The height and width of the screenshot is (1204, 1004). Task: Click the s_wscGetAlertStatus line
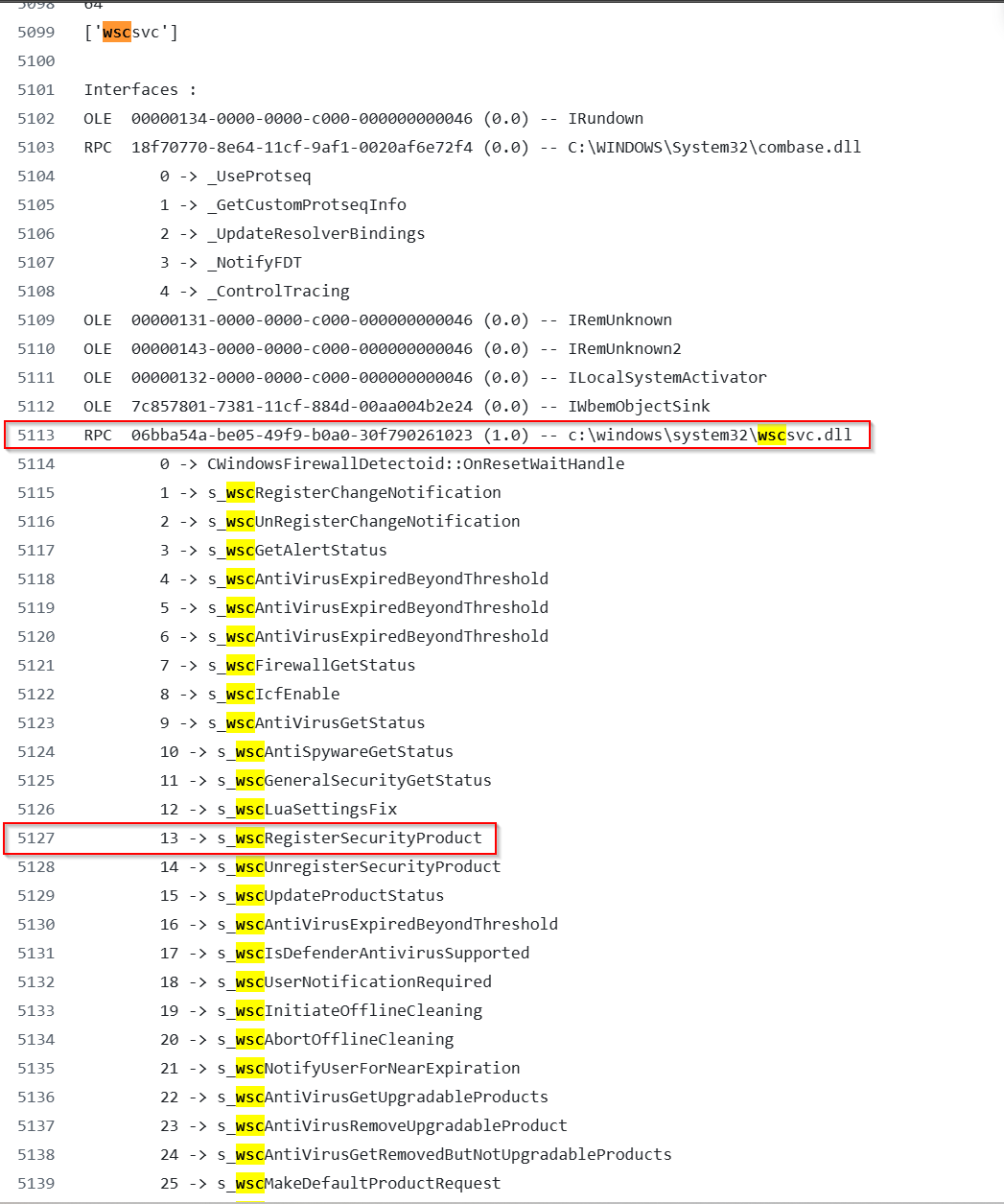(x=273, y=550)
